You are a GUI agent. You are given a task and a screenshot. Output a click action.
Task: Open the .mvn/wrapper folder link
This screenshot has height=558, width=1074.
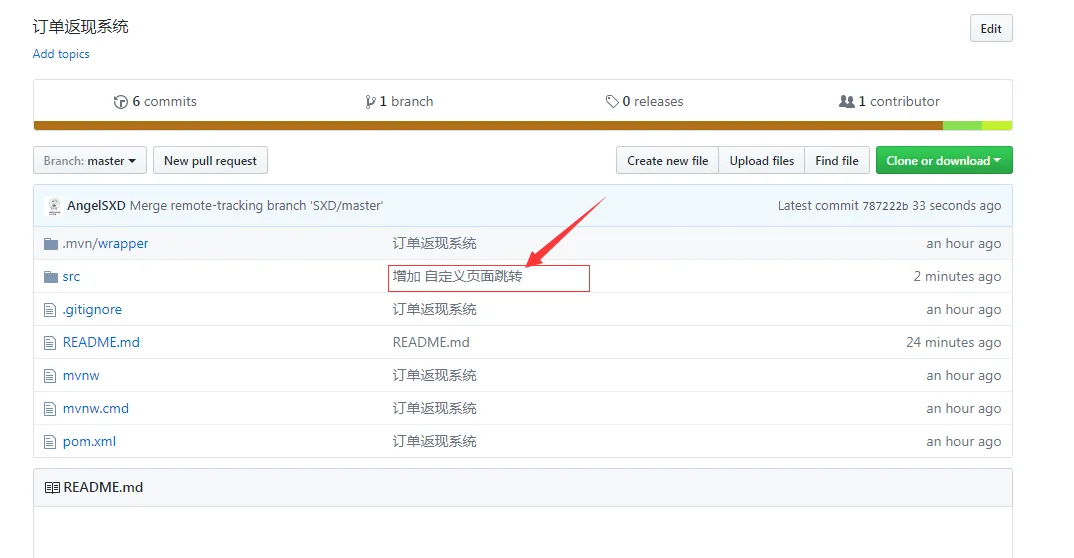pyautogui.click(x=105, y=244)
